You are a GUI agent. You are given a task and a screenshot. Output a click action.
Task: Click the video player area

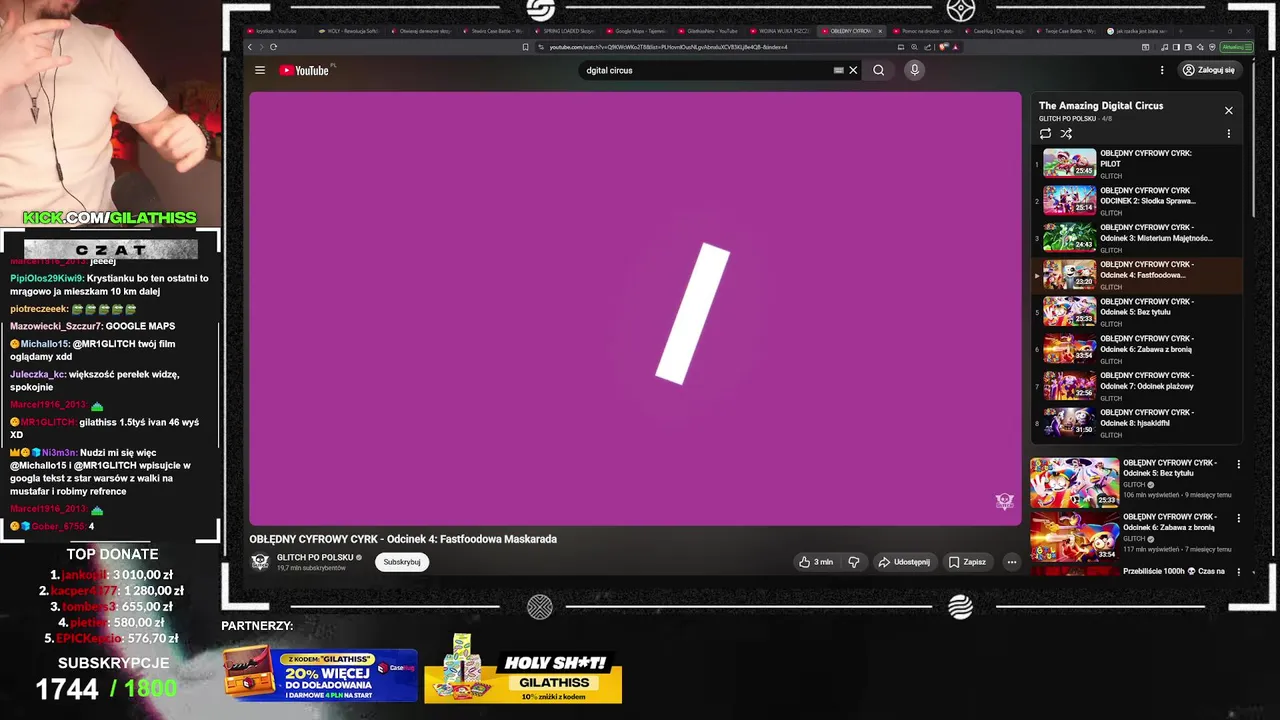click(635, 308)
